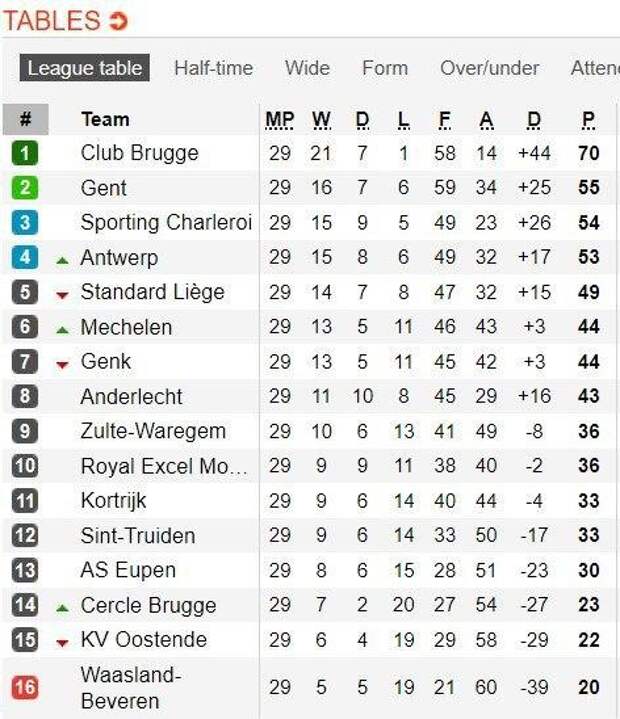Sort by the P points column header

point(588,120)
